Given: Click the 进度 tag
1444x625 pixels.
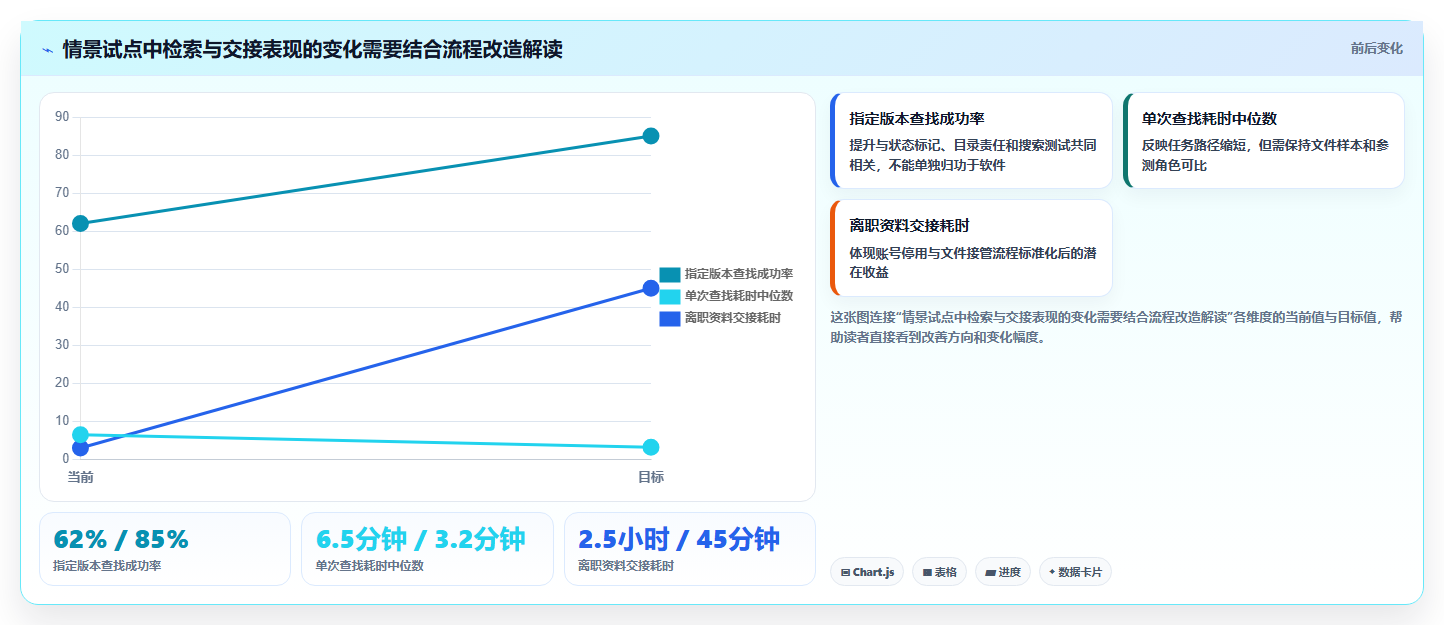Looking at the screenshot, I should [x=1003, y=572].
